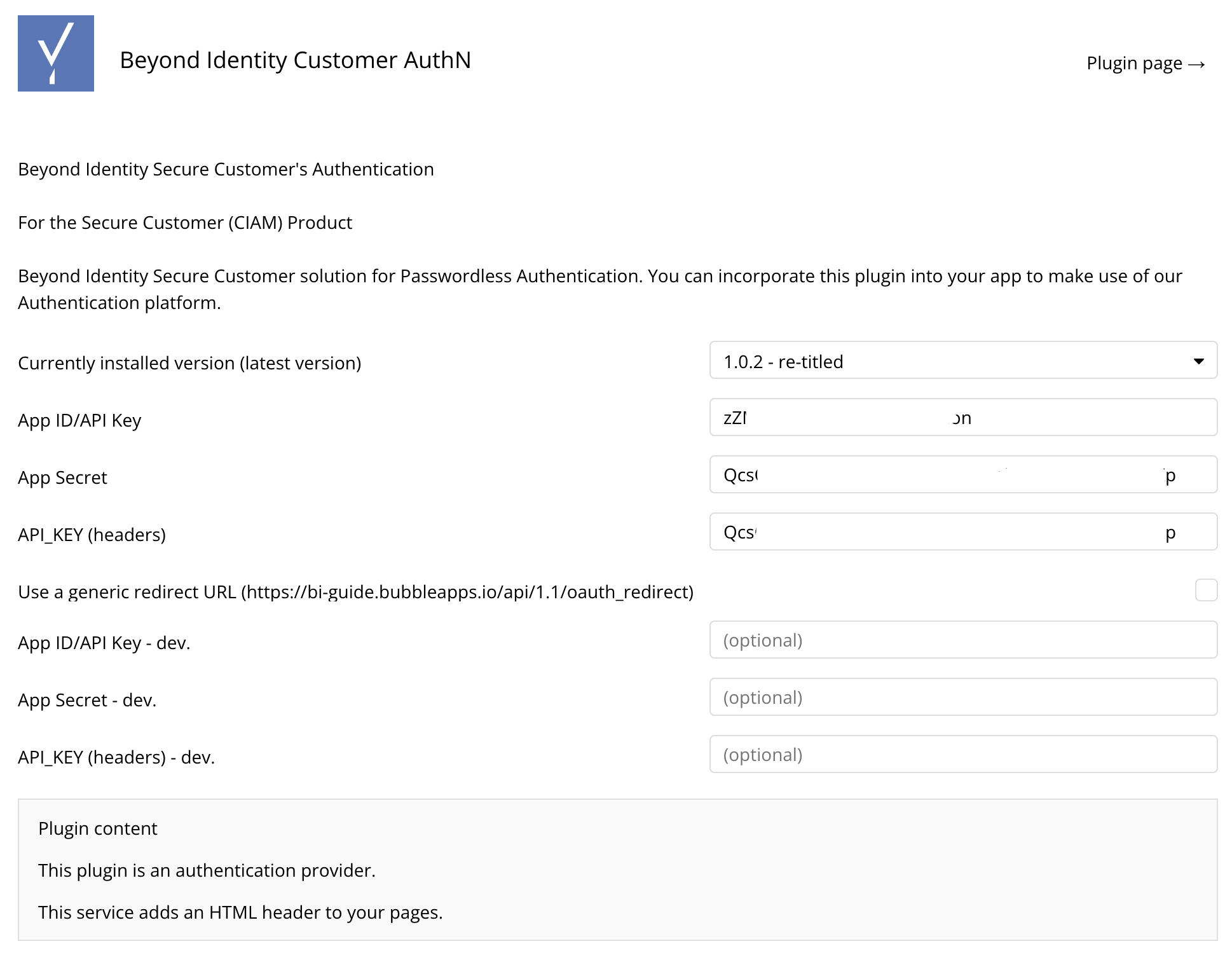Click the API_KEY (headers) input field
This screenshot has width=1232, height=960.
pyautogui.click(x=963, y=532)
